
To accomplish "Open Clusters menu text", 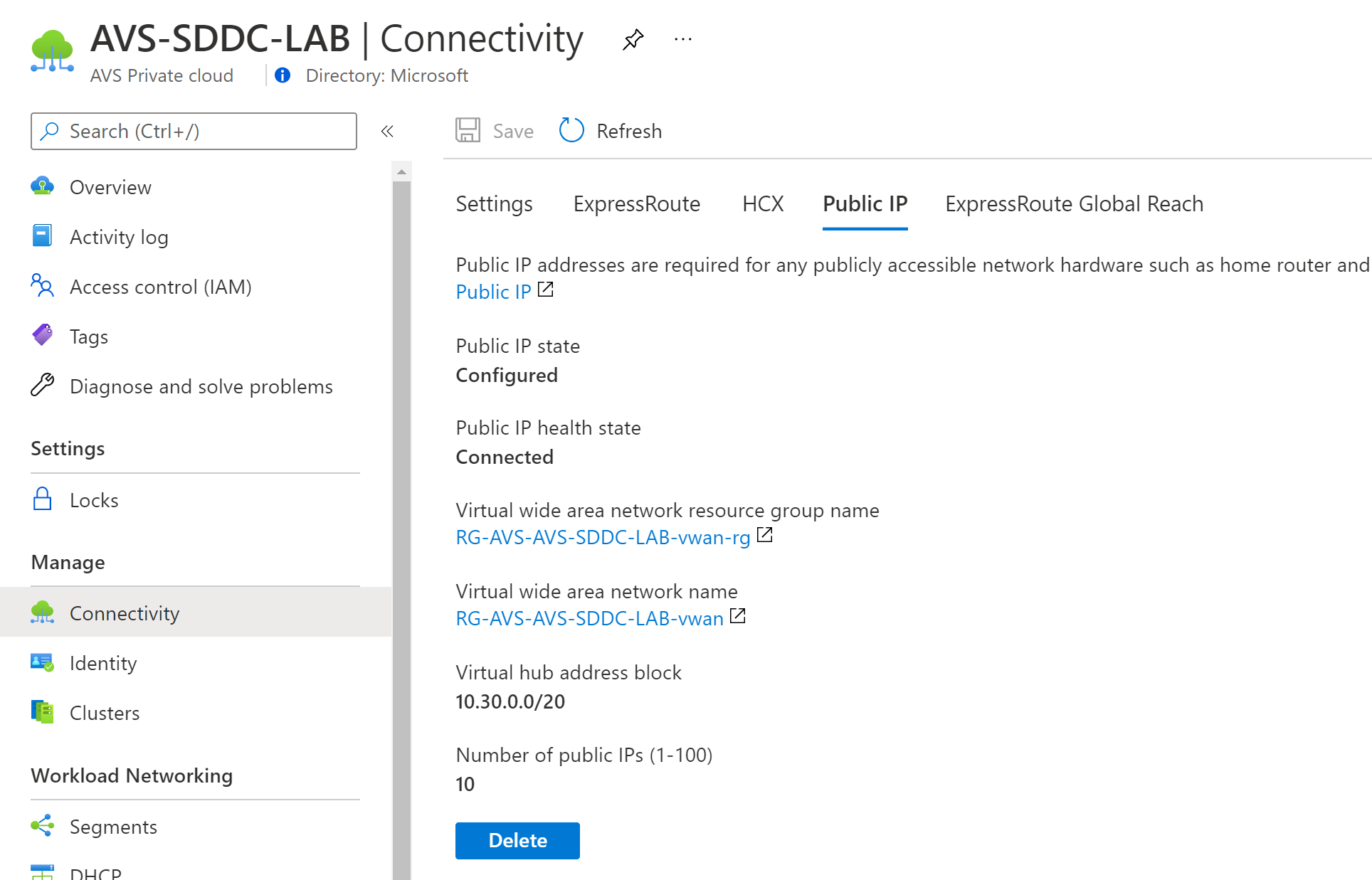I will 105,713.
